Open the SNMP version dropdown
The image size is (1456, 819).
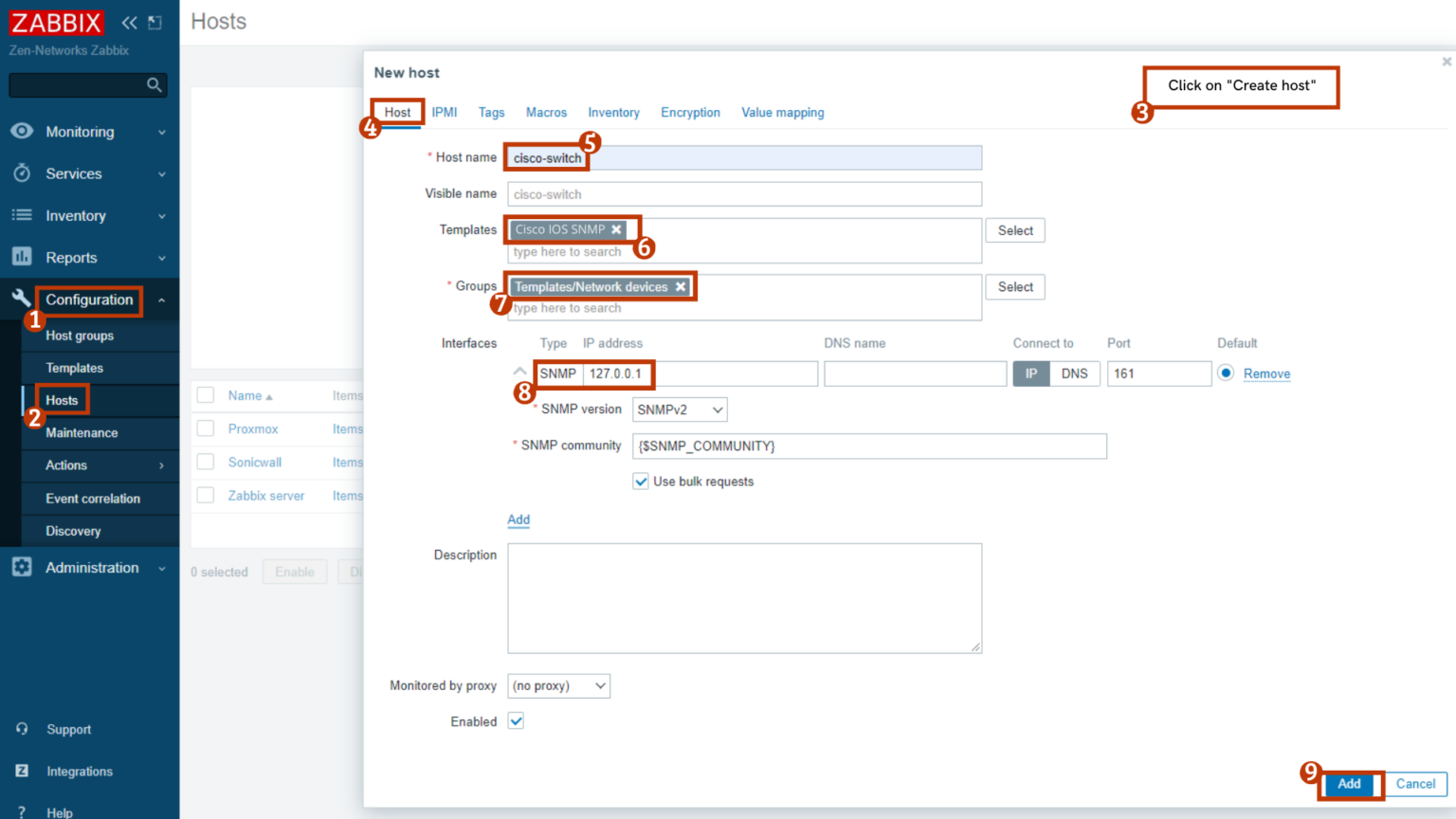[x=679, y=409]
